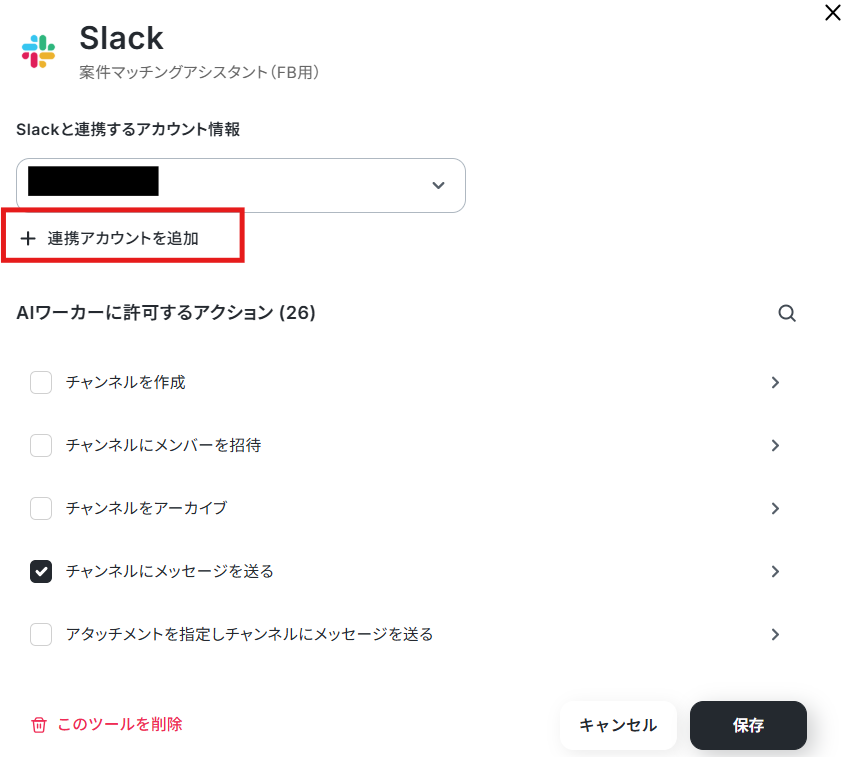
Task: Tick the アタッチメントを指定しチャンネルにメッセージを送る checkbox
Action: (x=41, y=634)
